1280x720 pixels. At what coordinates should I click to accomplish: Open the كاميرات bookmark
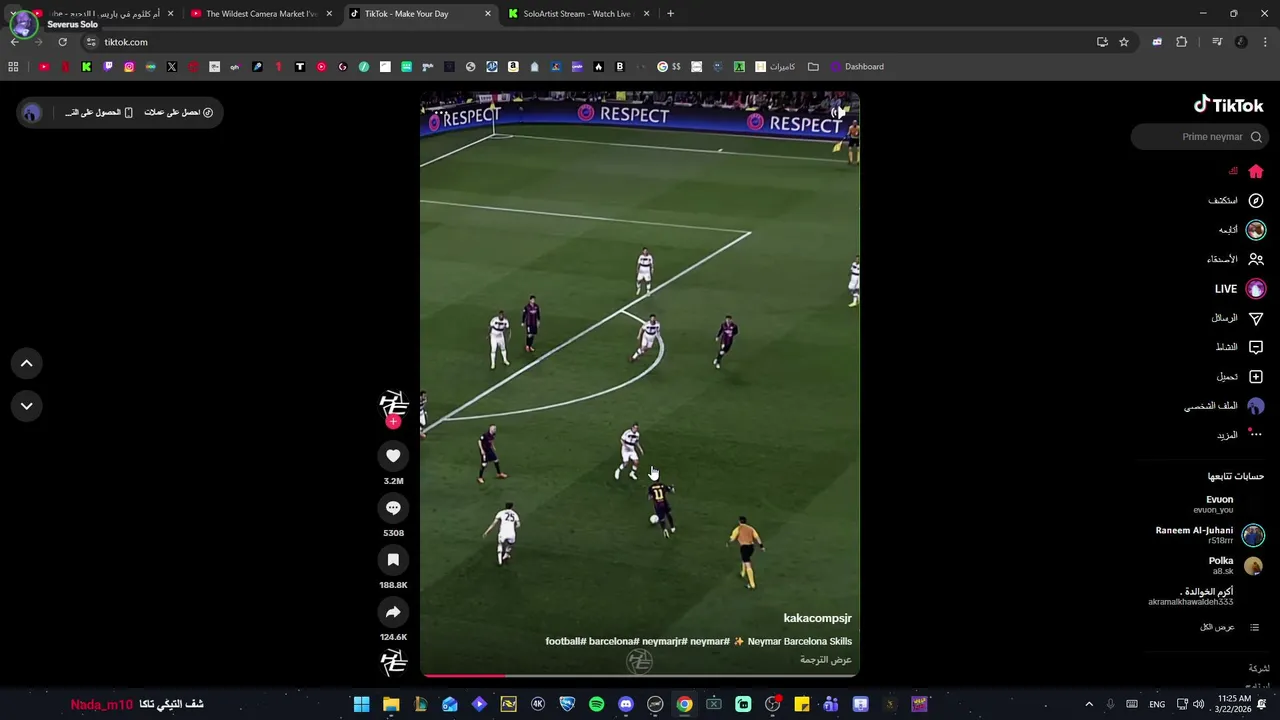pos(775,67)
